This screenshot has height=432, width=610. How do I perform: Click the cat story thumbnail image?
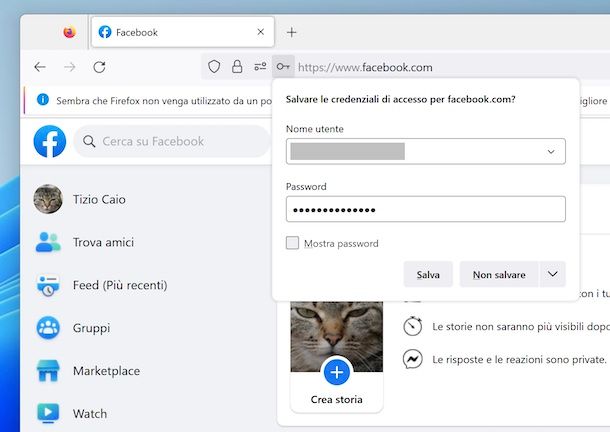337,336
